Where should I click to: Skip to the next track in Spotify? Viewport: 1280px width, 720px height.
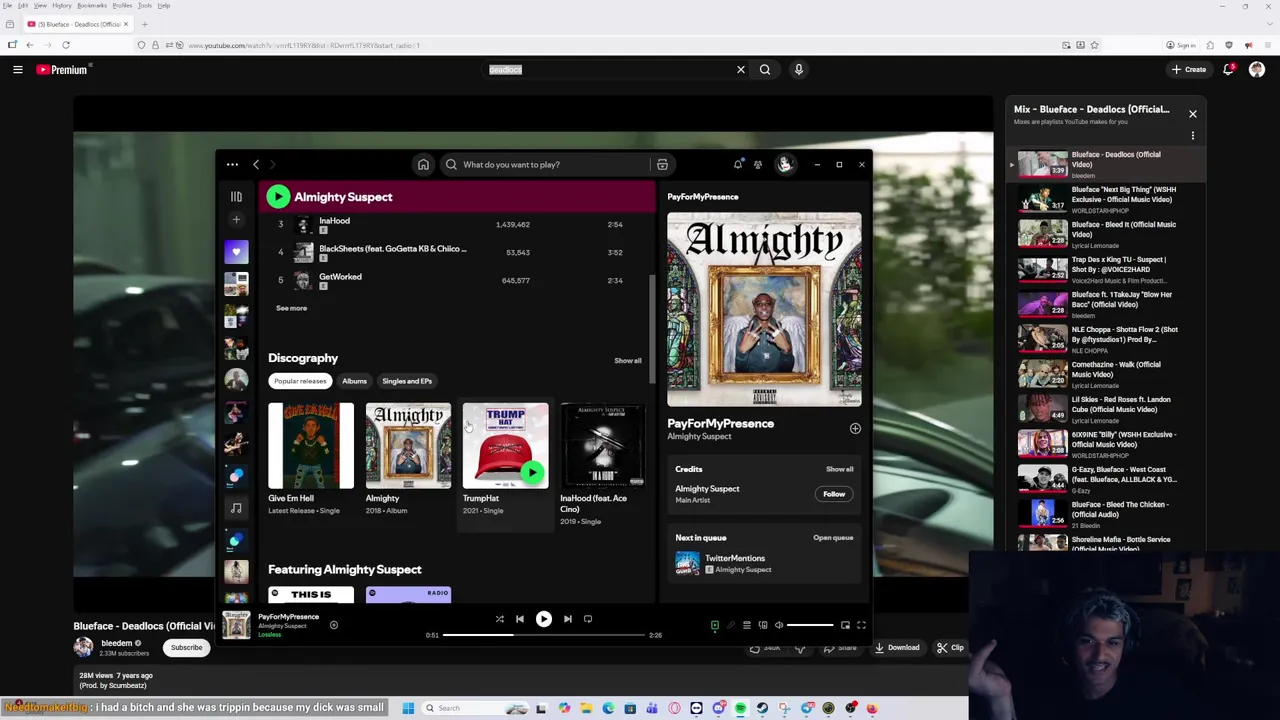pos(567,619)
